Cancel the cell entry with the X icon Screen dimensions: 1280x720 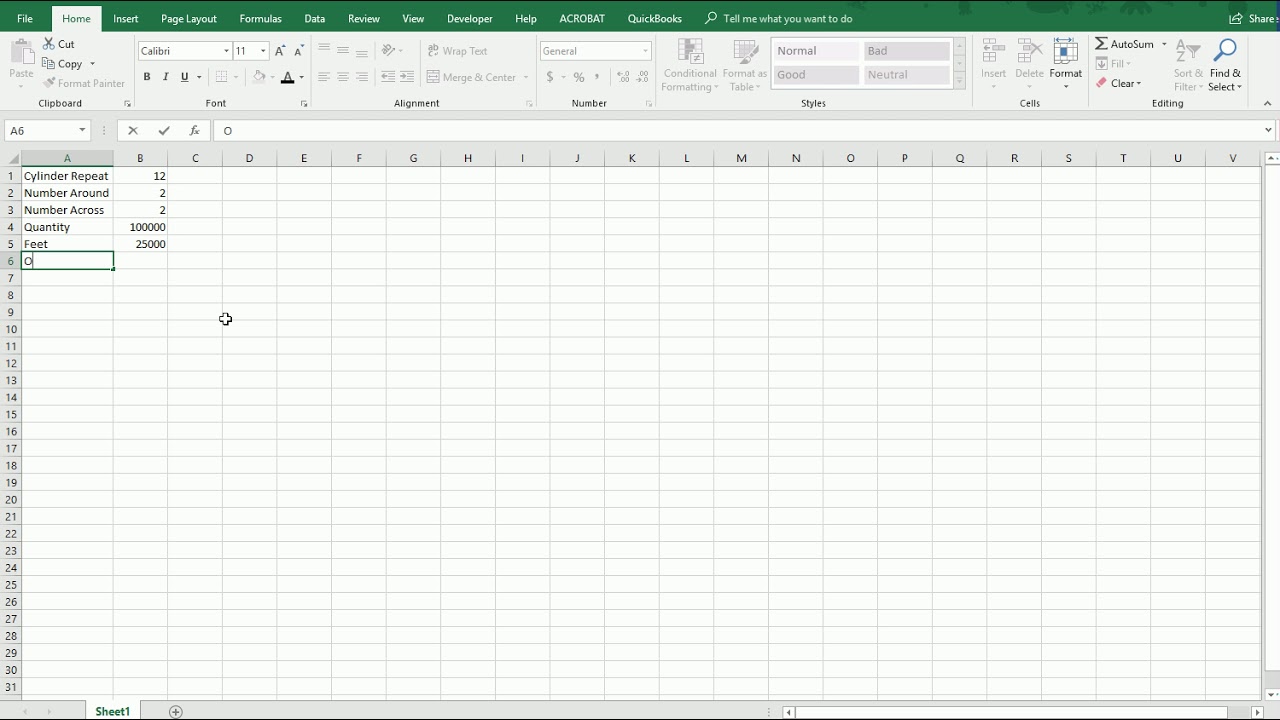pyautogui.click(x=133, y=131)
